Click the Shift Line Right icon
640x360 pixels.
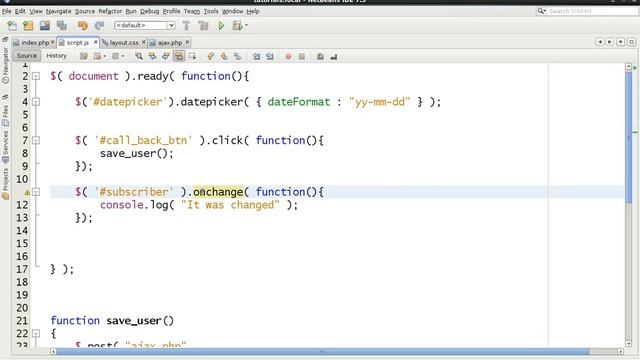(x=269, y=56)
